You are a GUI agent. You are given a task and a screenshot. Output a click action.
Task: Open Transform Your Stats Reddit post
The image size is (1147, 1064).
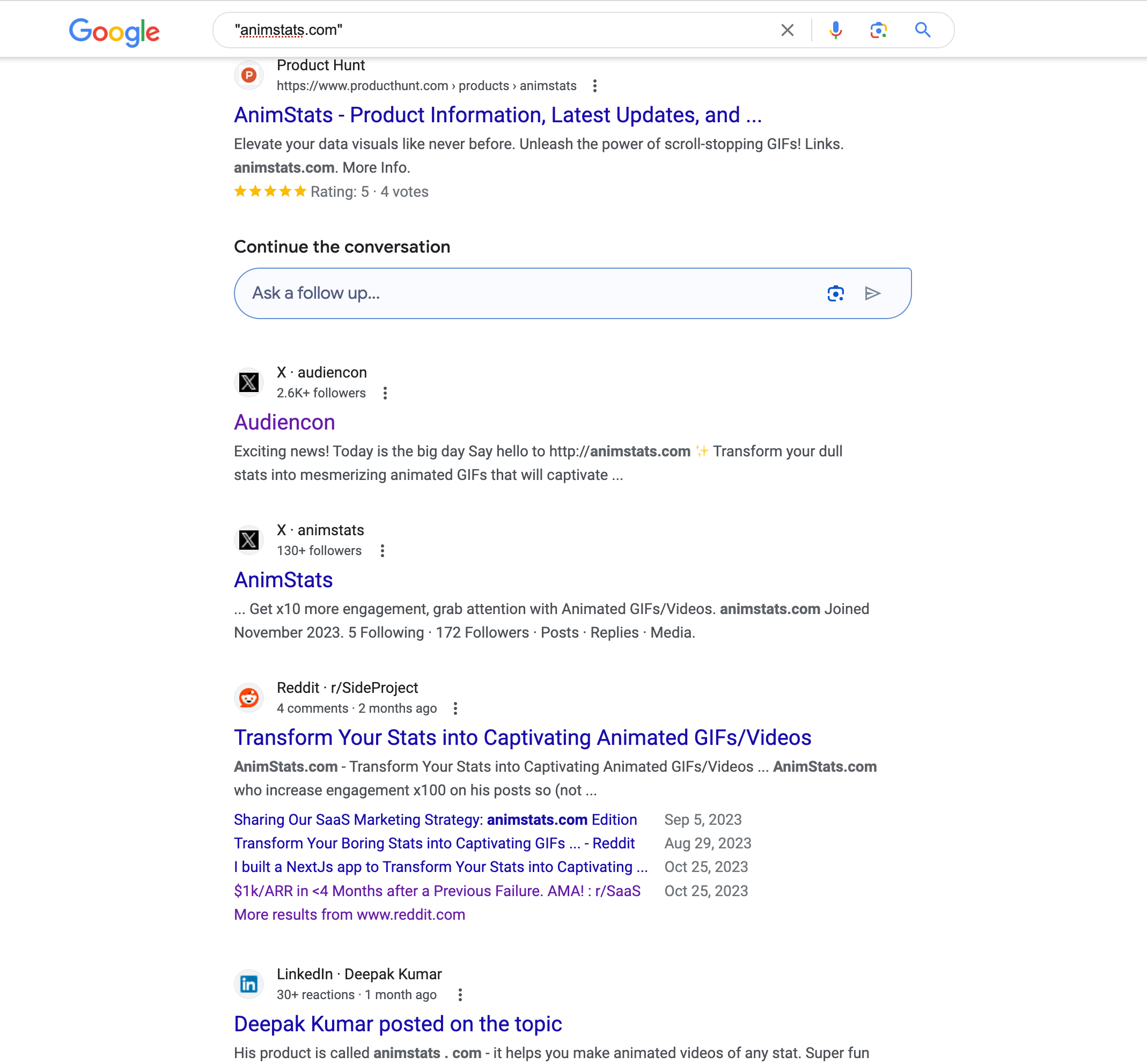(523, 737)
